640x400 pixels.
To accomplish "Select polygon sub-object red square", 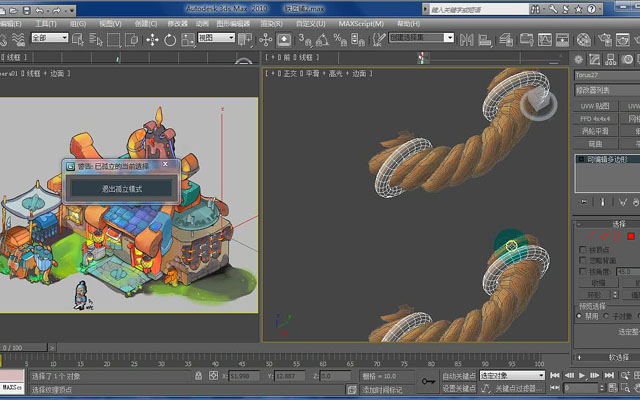I will click(631, 236).
